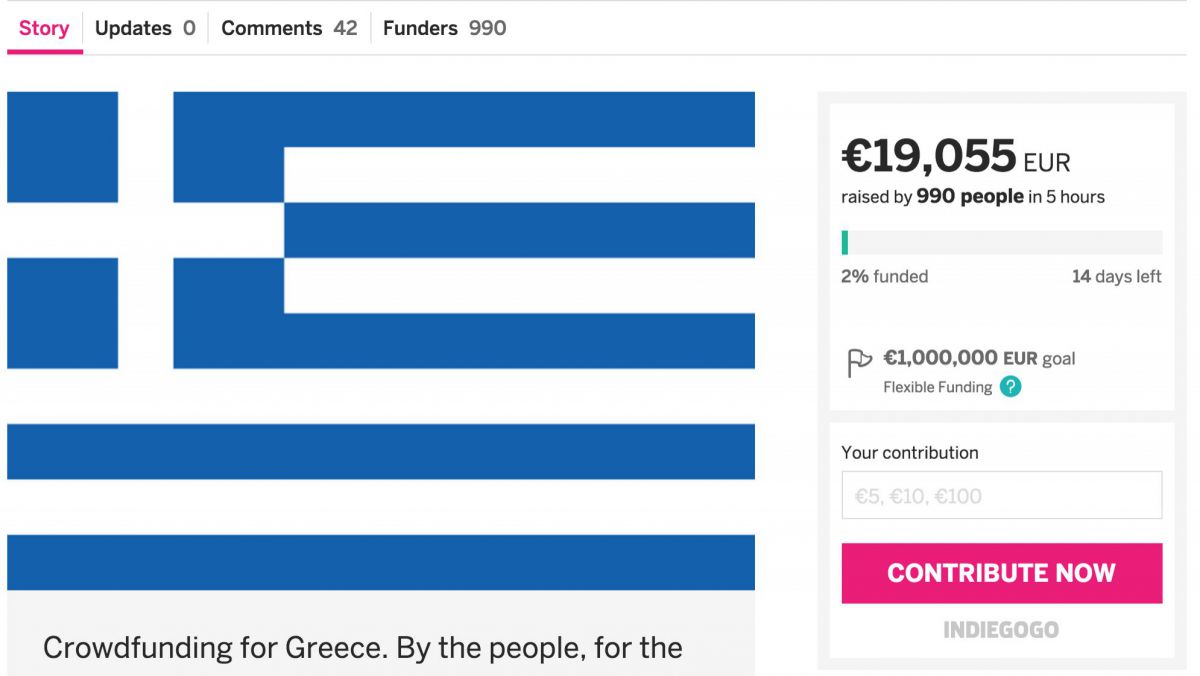Click the "14 days left" label

coord(1116,277)
